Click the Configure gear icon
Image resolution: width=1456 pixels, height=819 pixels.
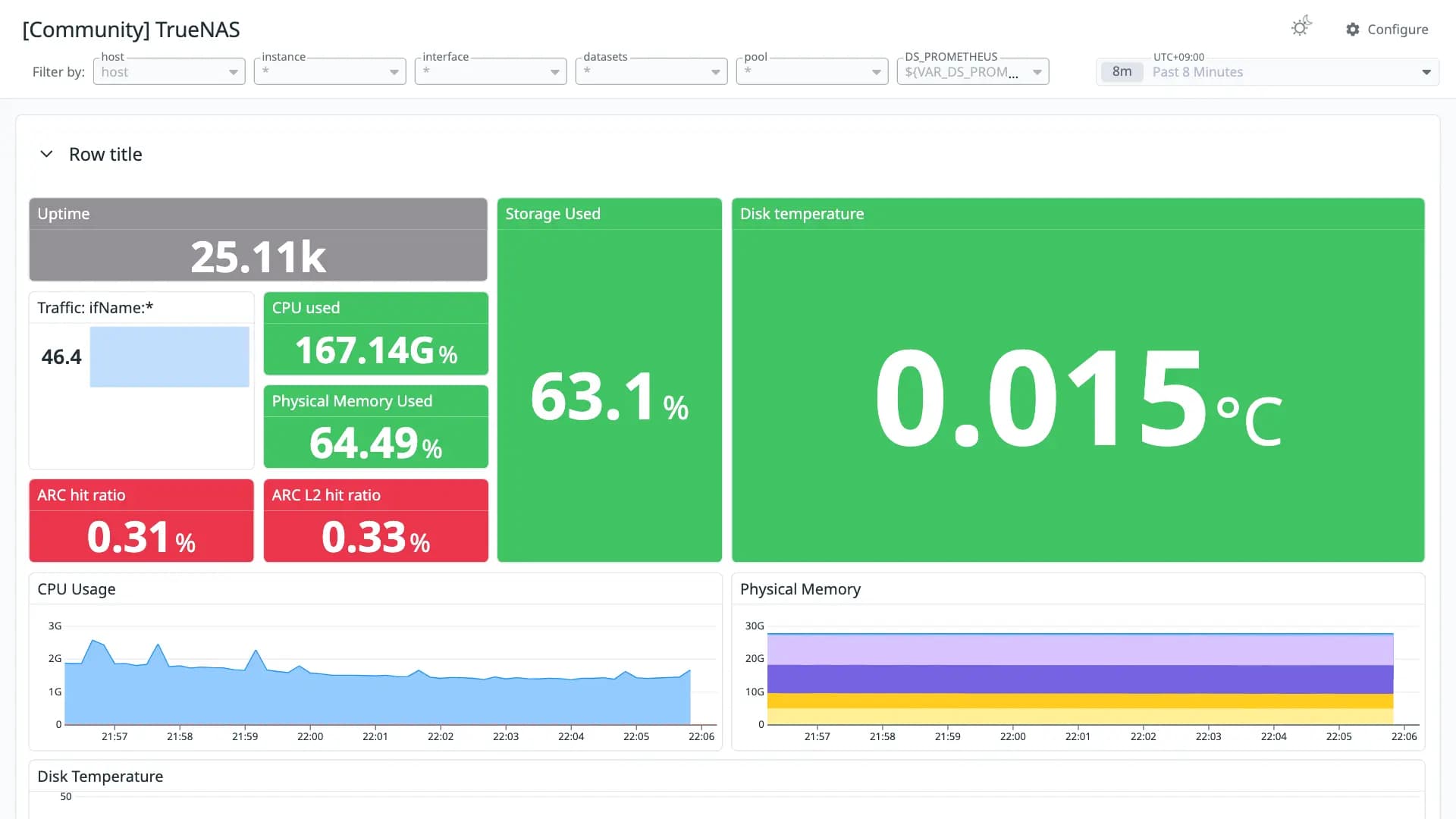pos(1353,30)
